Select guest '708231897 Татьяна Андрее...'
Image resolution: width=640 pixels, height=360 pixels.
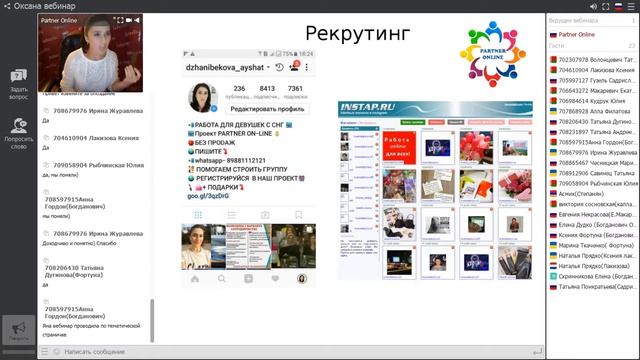[x=593, y=132]
